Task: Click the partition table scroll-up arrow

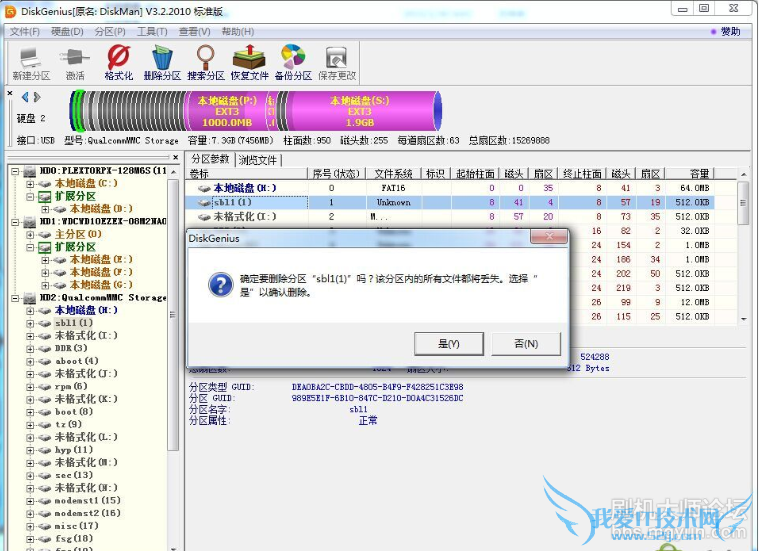Action: click(x=744, y=174)
